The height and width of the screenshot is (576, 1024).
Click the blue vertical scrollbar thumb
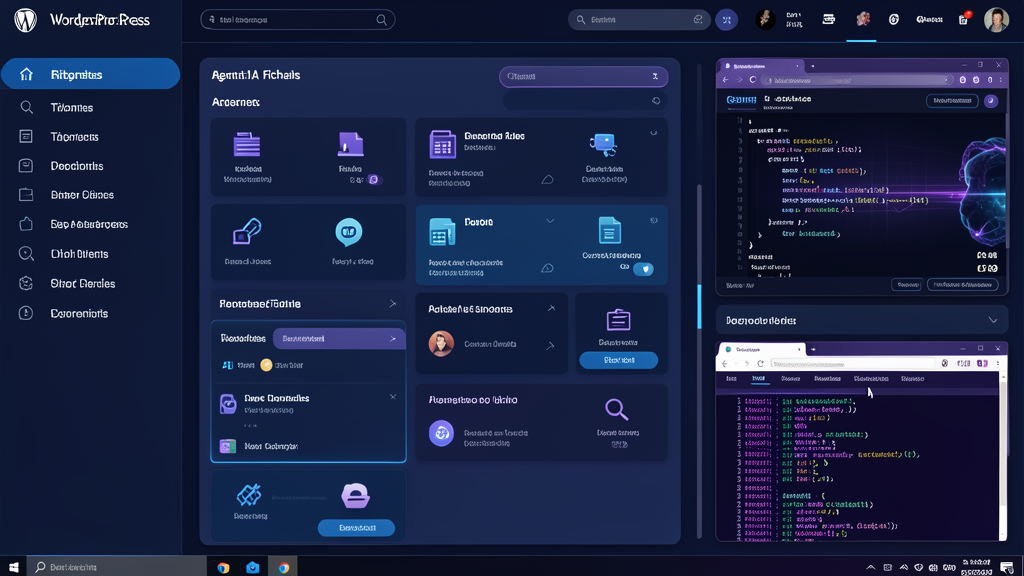[699, 305]
